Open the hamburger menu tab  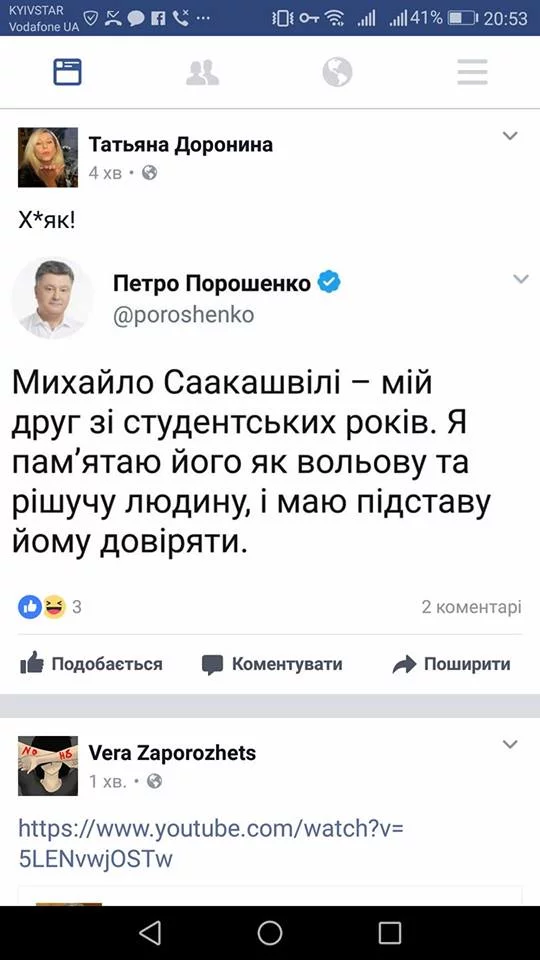pos(473,72)
